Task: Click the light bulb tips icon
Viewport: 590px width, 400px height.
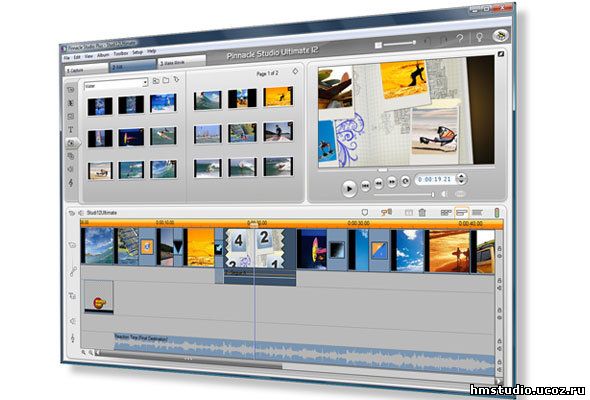Action: tap(479, 37)
